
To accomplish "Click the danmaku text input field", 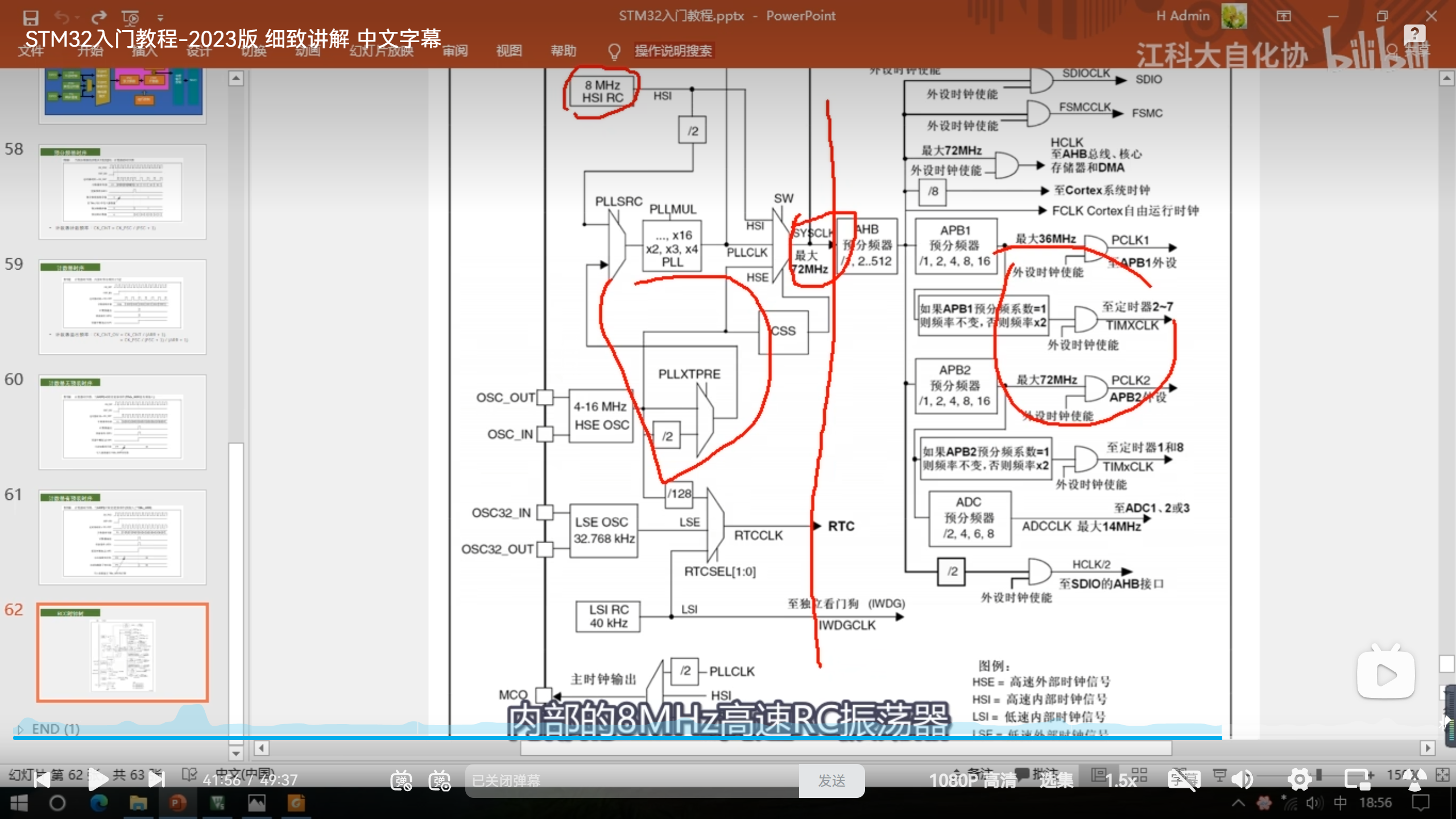I will click(631, 780).
